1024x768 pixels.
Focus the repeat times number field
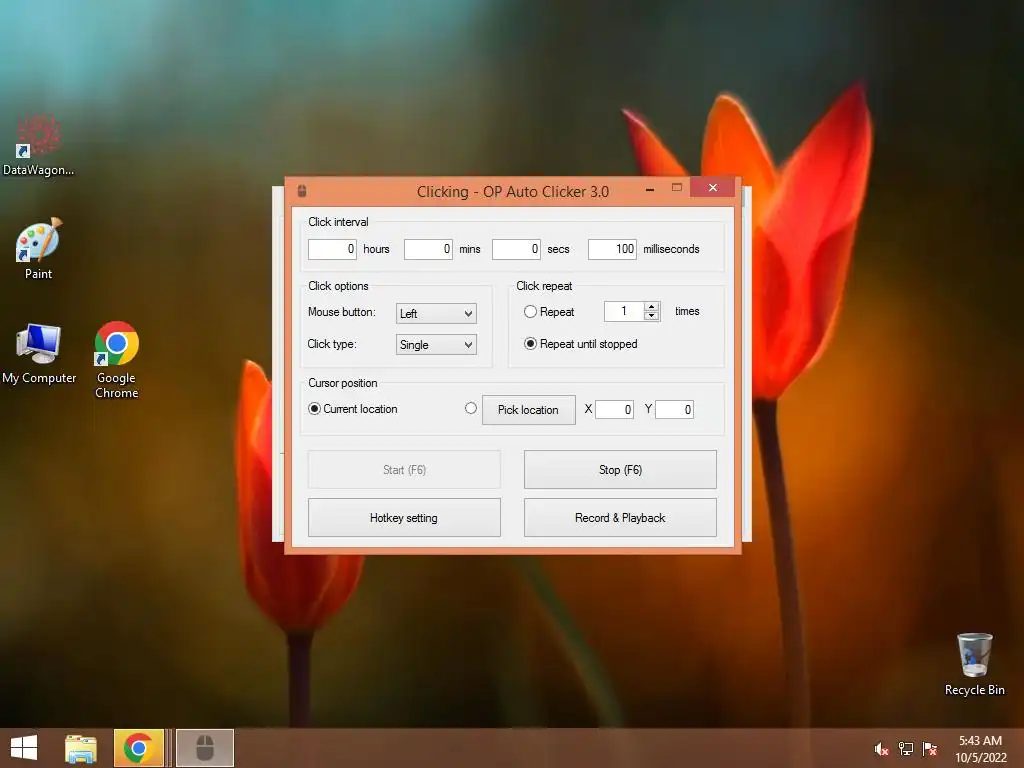624,312
